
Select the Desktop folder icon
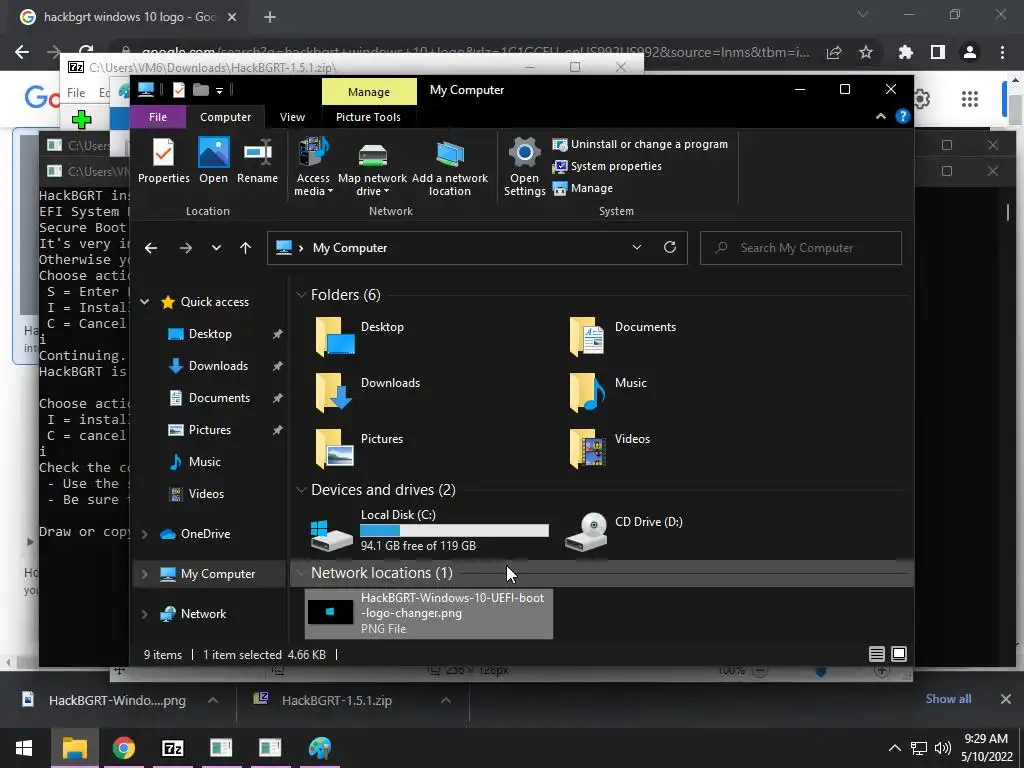(335, 336)
